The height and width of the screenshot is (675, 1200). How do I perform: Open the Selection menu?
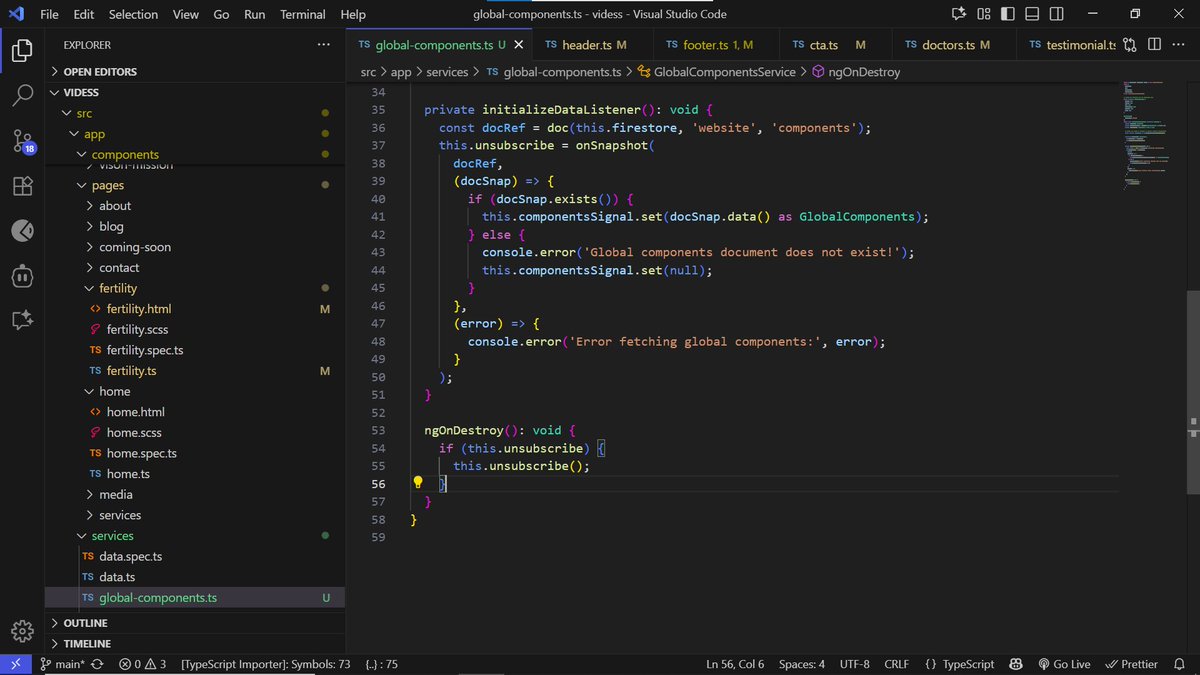(133, 14)
